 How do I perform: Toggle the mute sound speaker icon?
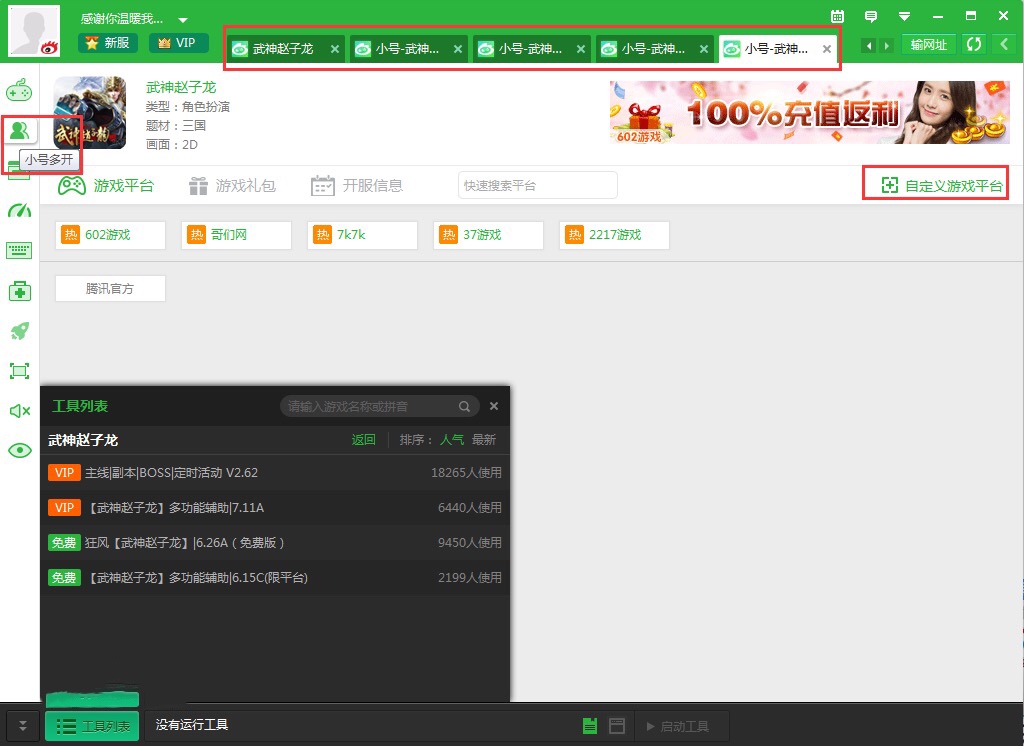point(19,411)
